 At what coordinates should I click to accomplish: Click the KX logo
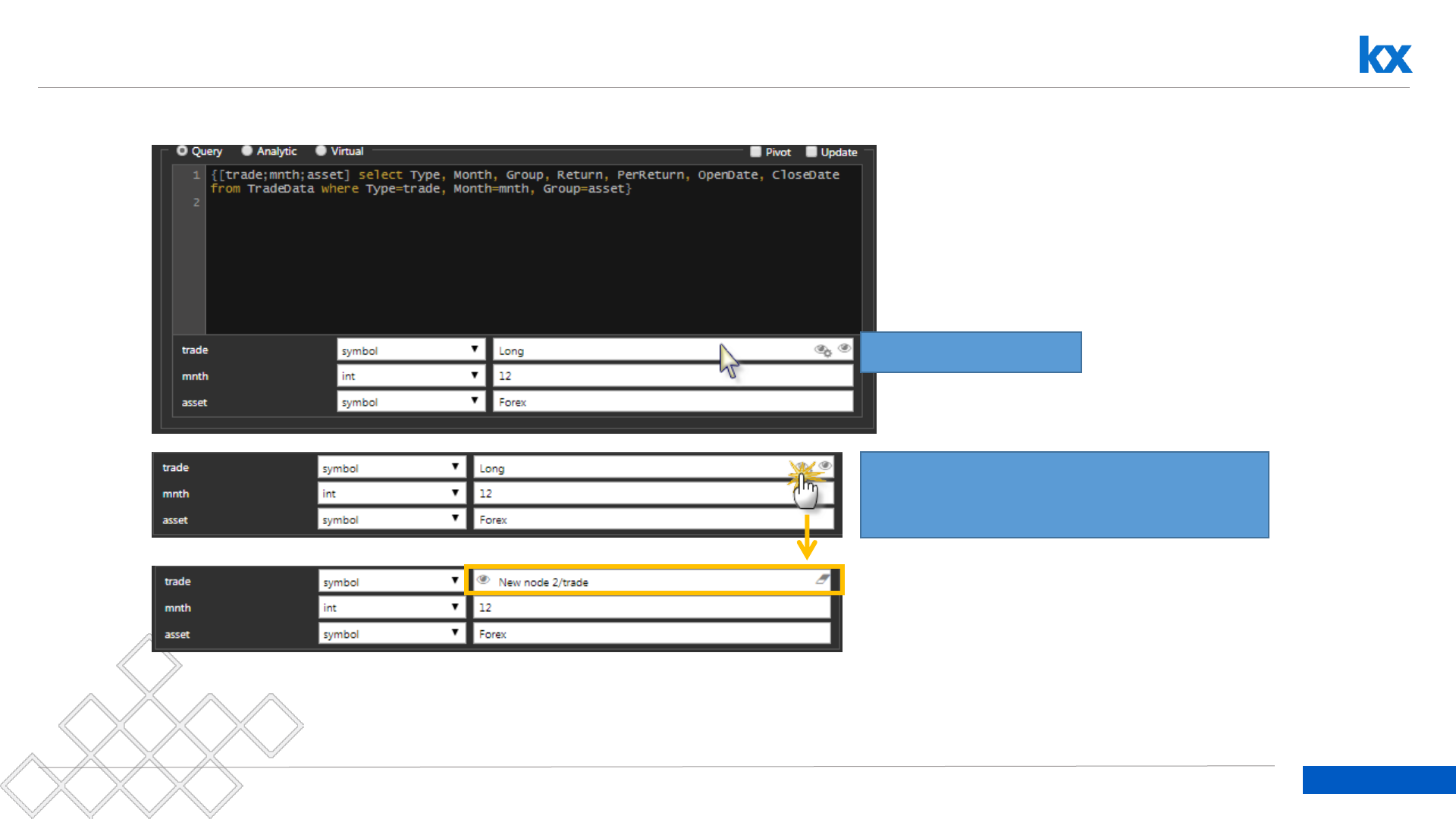(1385, 55)
